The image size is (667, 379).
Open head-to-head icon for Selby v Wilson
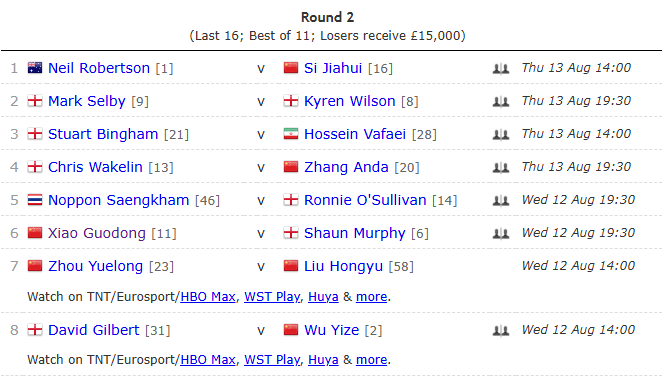(x=501, y=101)
